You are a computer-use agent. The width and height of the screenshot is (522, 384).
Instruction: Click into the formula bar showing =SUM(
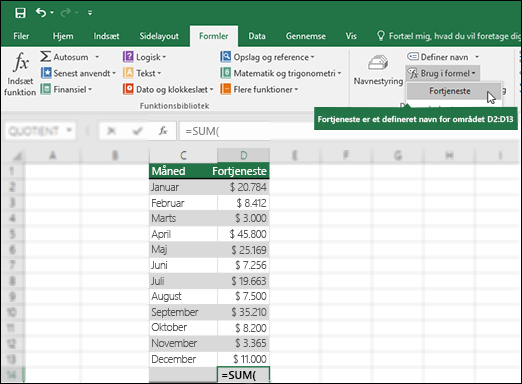coord(225,131)
